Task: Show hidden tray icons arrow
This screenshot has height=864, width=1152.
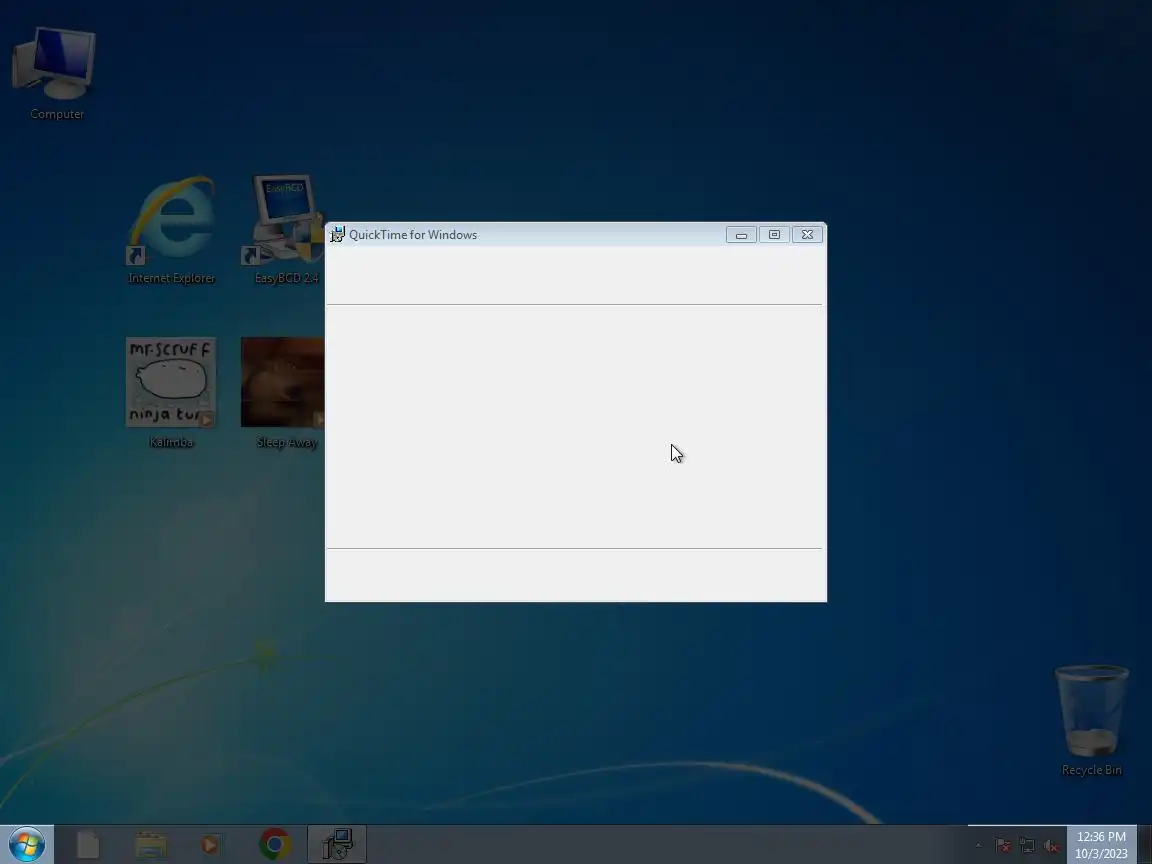Action: click(x=979, y=846)
